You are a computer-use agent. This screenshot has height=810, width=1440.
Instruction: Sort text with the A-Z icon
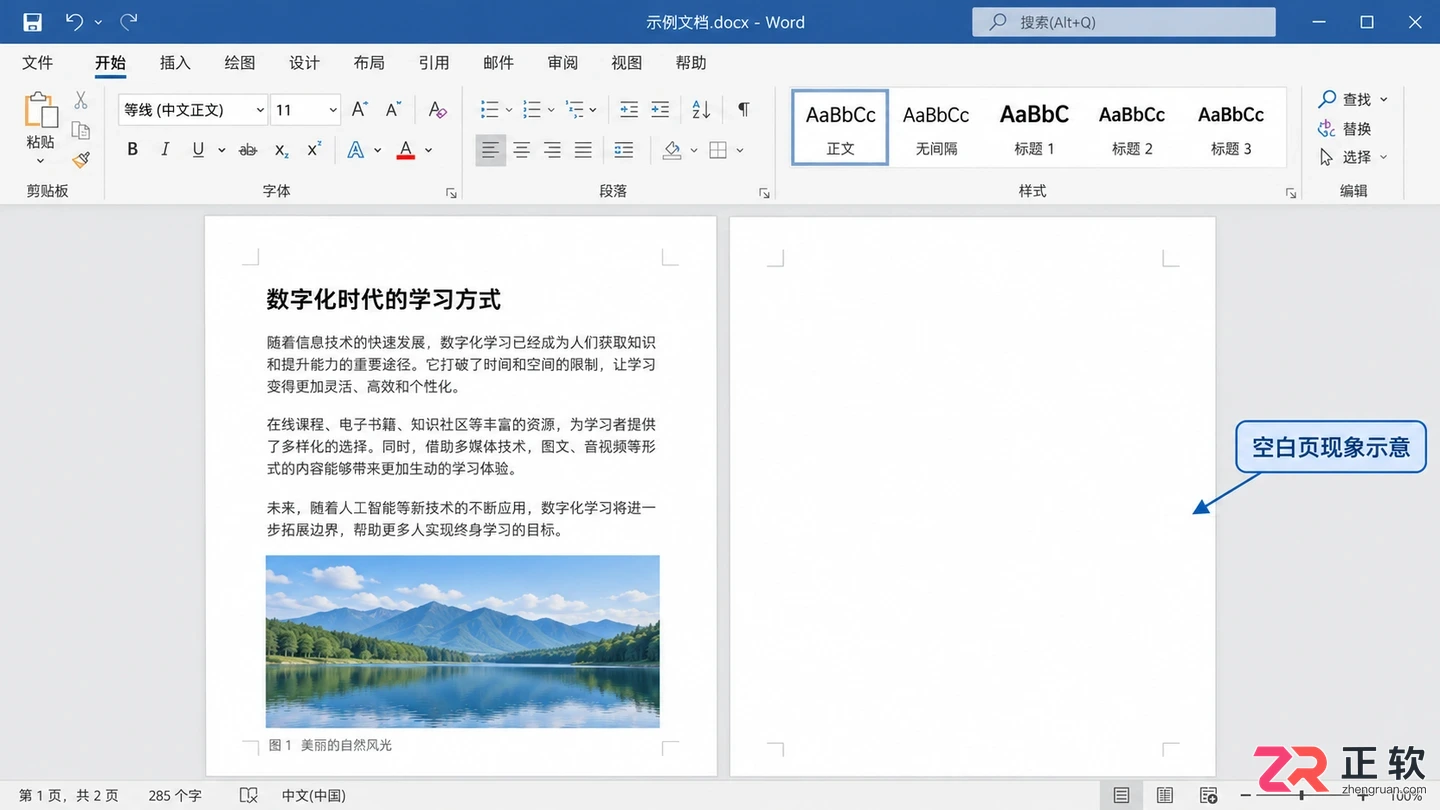tap(701, 109)
